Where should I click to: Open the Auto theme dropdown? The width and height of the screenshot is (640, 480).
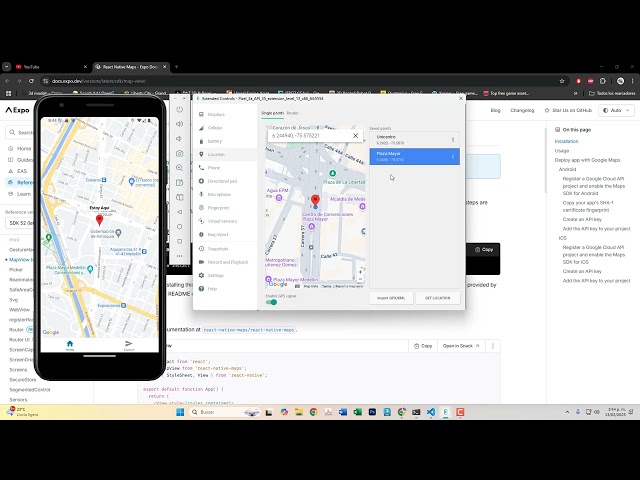[617, 110]
